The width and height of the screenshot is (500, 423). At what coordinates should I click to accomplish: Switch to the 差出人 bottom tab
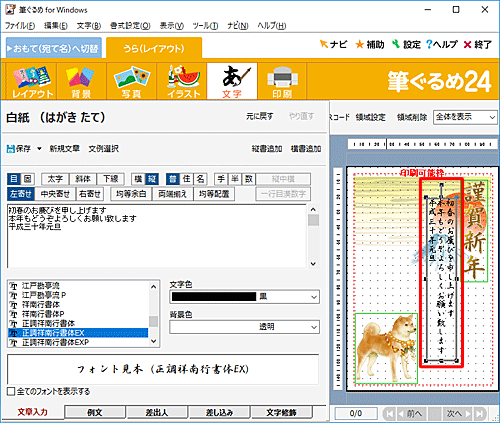coord(157,412)
